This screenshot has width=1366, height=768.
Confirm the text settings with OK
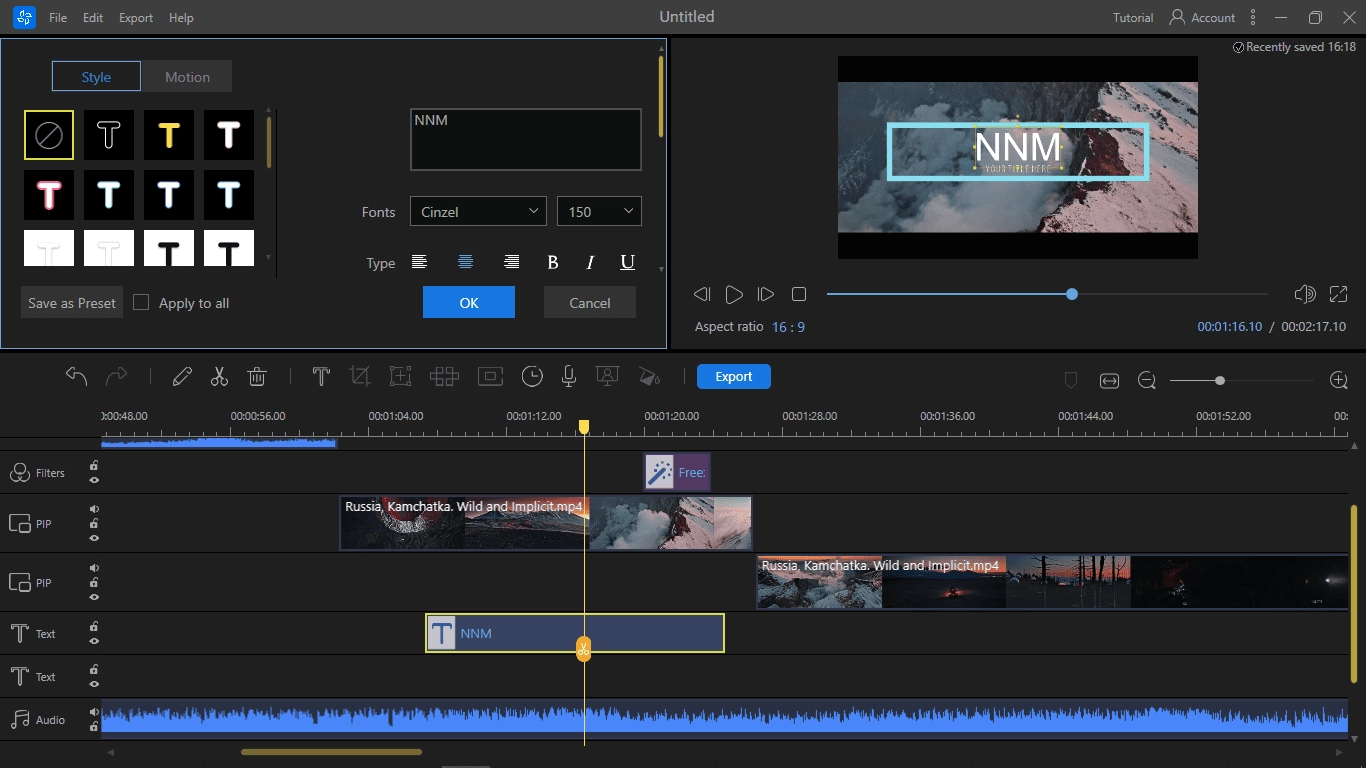coord(469,302)
